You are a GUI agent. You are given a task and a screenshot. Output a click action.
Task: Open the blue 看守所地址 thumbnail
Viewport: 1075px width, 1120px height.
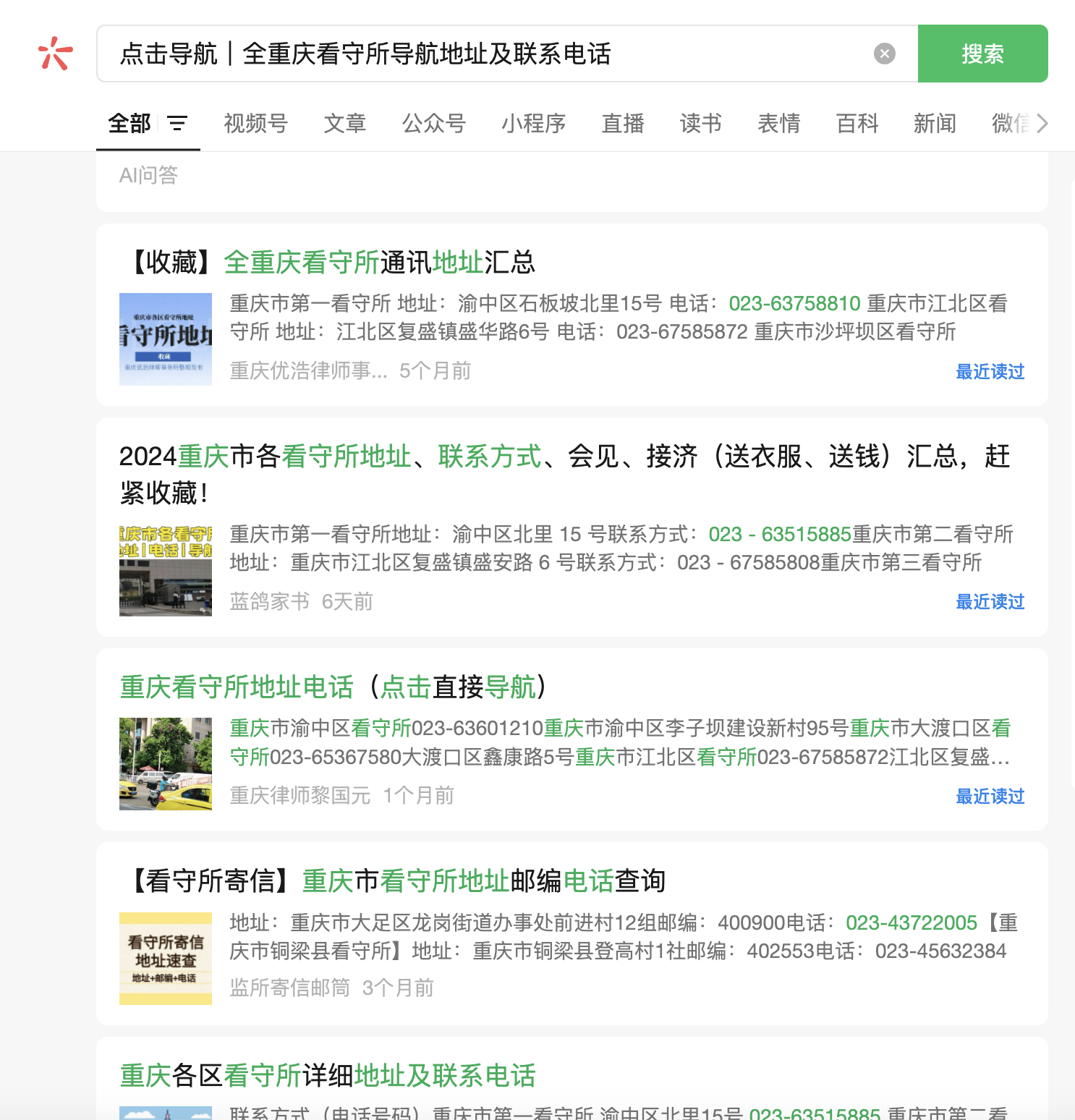(166, 339)
